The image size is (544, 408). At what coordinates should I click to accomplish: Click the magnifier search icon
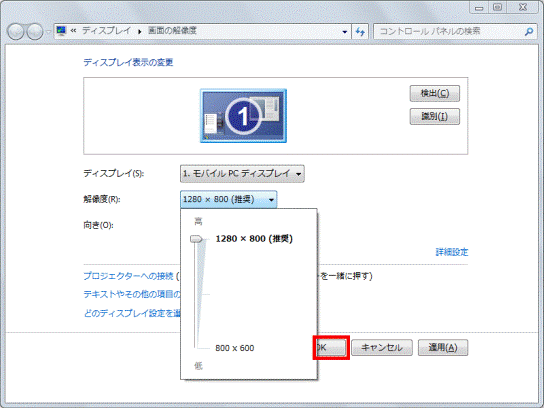529,32
